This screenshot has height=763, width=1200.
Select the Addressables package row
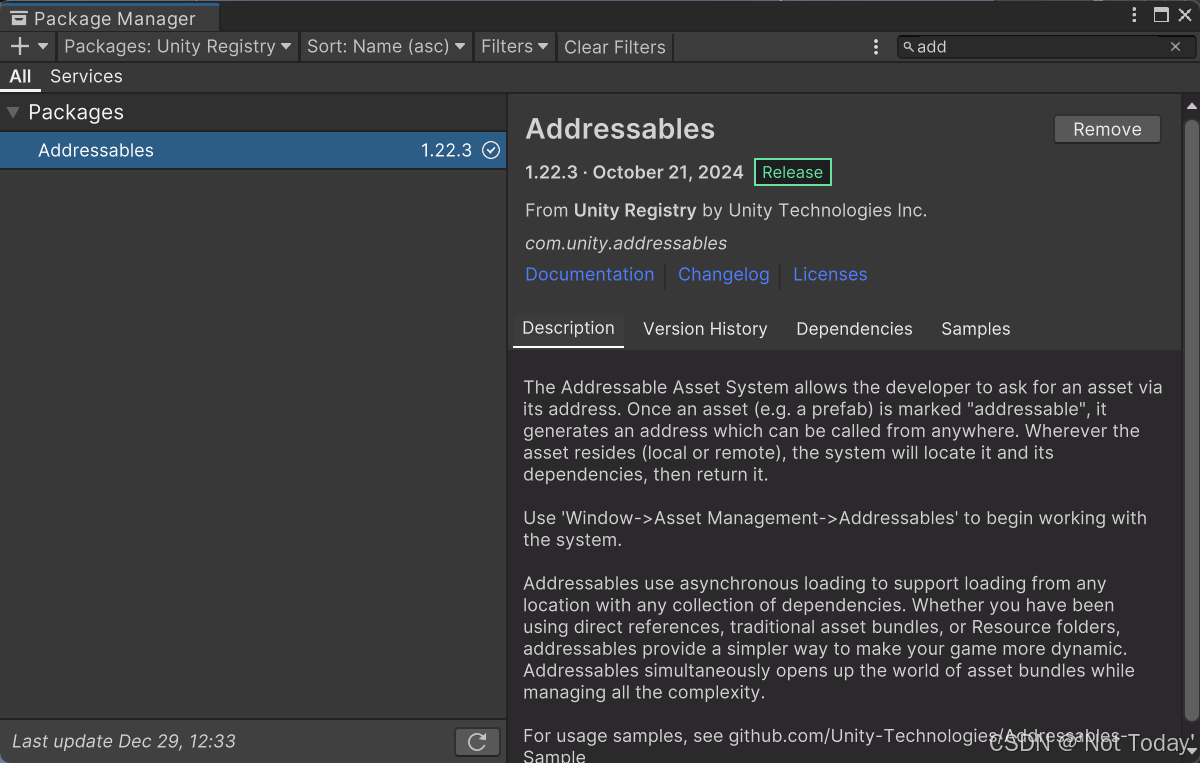click(x=253, y=150)
